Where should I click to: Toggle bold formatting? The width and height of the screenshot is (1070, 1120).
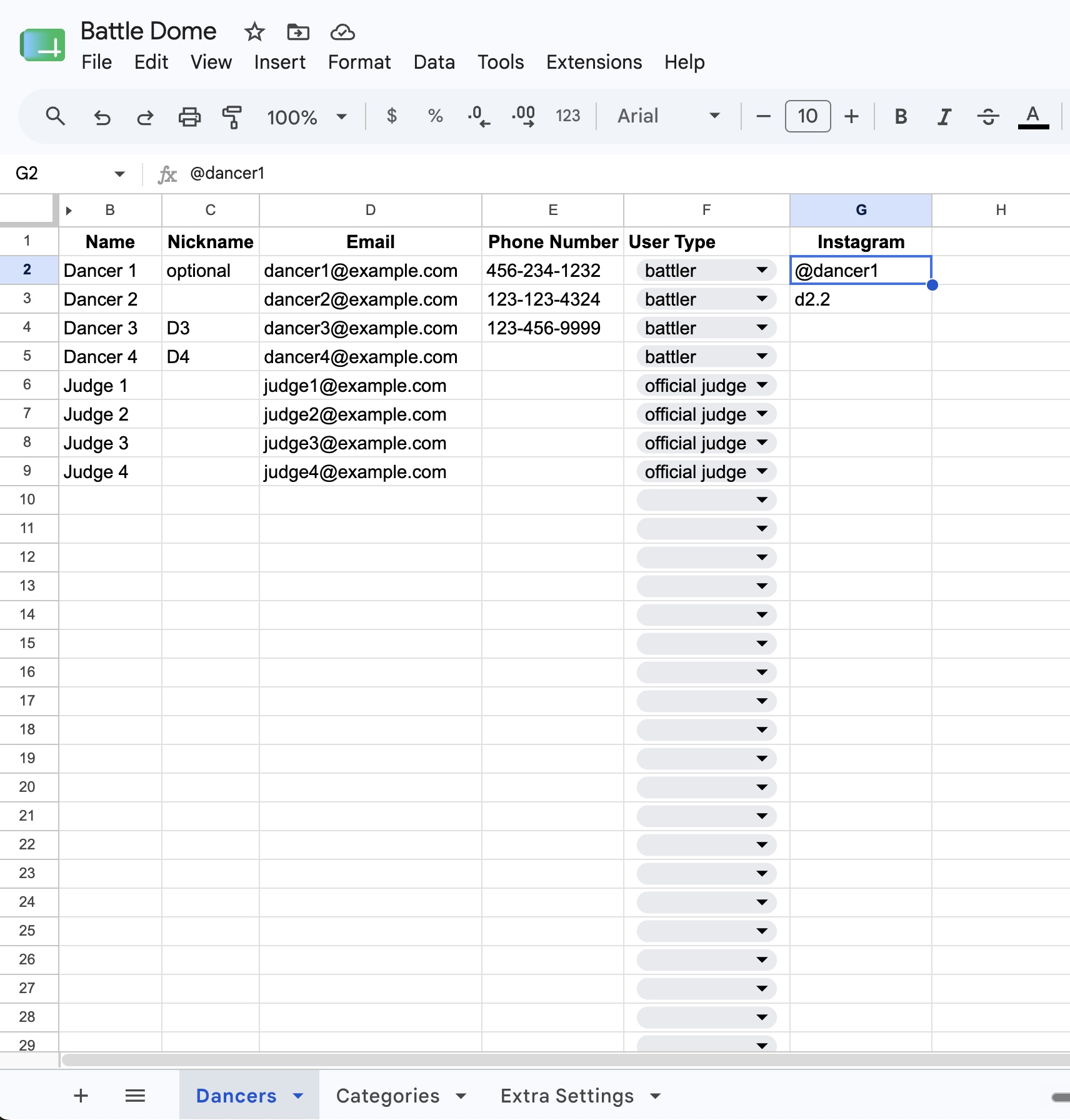click(x=901, y=117)
